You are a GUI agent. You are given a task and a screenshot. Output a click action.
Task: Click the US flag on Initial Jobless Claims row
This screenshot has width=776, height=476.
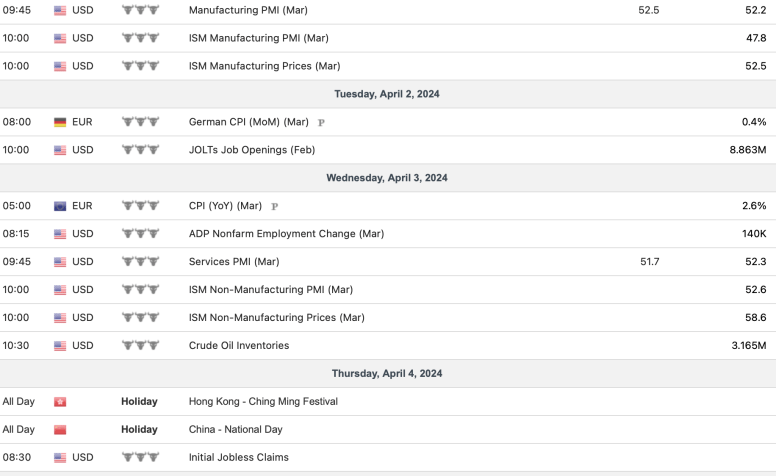click(x=60, y=458)
